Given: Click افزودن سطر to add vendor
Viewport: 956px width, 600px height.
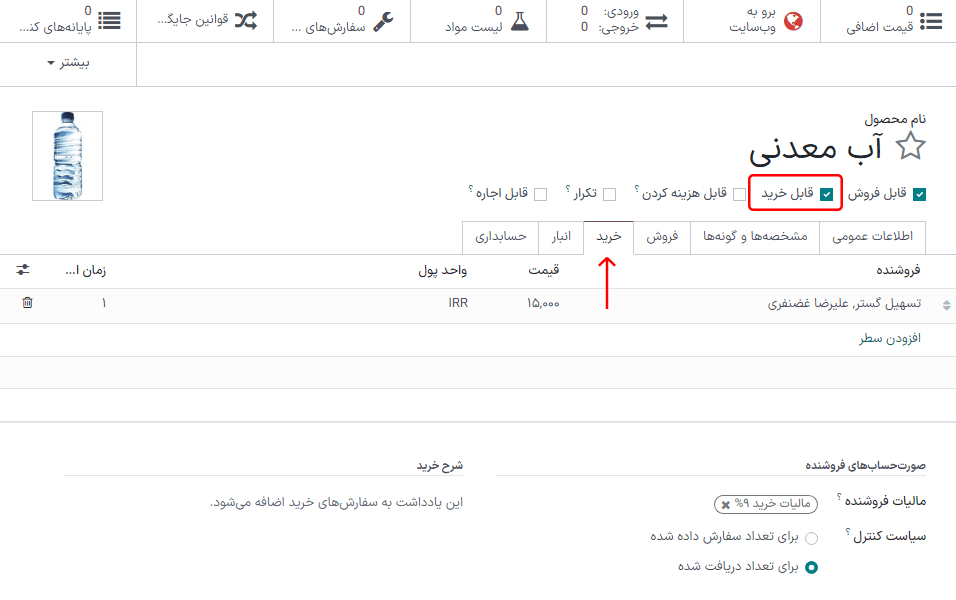Looking at the screenshot, I should pos(889,339).
